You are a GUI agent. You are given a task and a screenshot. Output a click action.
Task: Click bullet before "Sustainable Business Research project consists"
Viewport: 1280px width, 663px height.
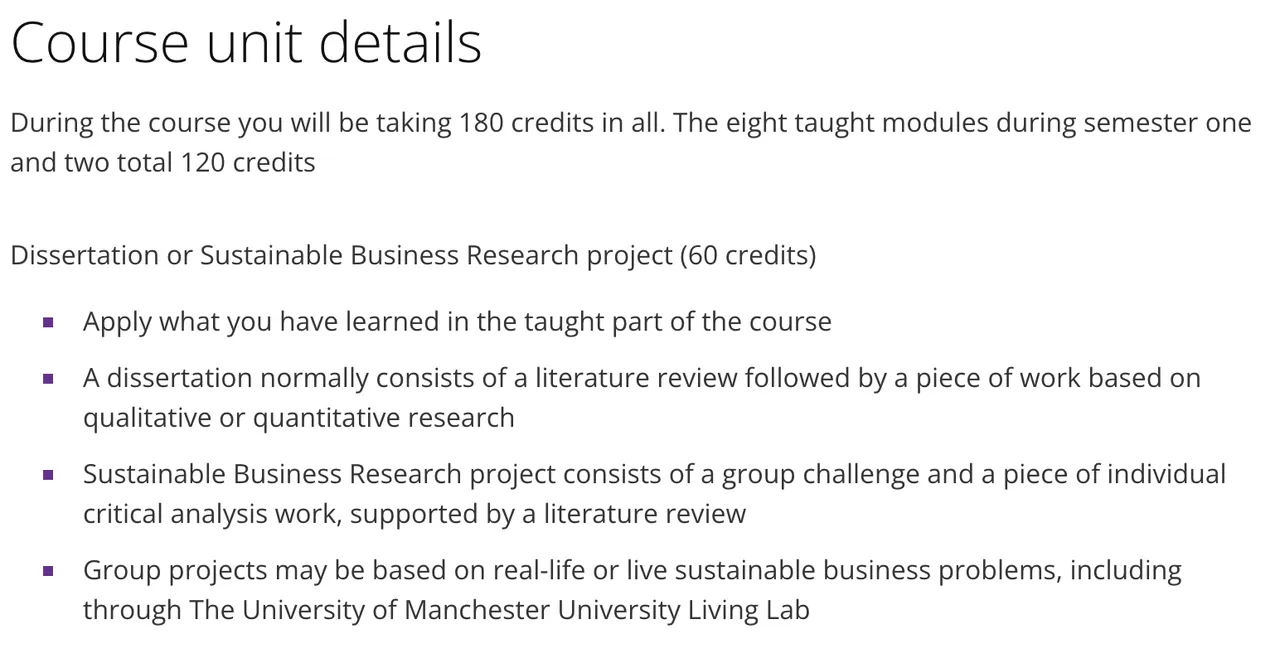(48, 475)
